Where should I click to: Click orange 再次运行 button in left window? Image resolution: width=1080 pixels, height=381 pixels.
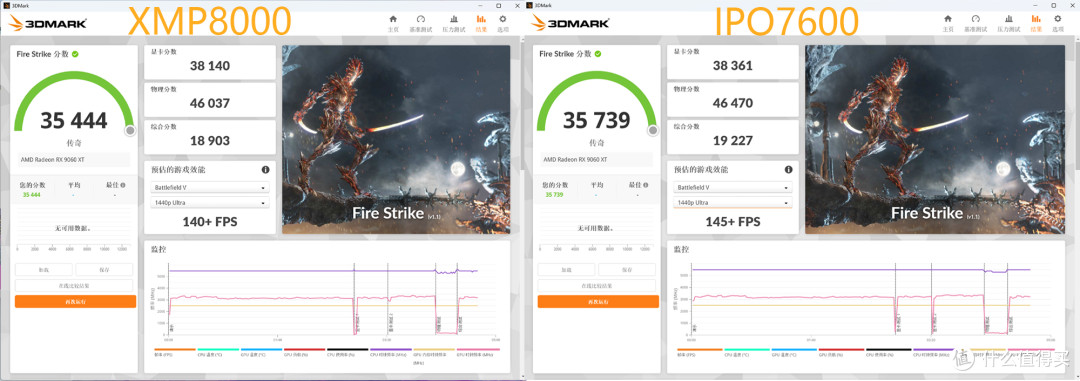75,302
